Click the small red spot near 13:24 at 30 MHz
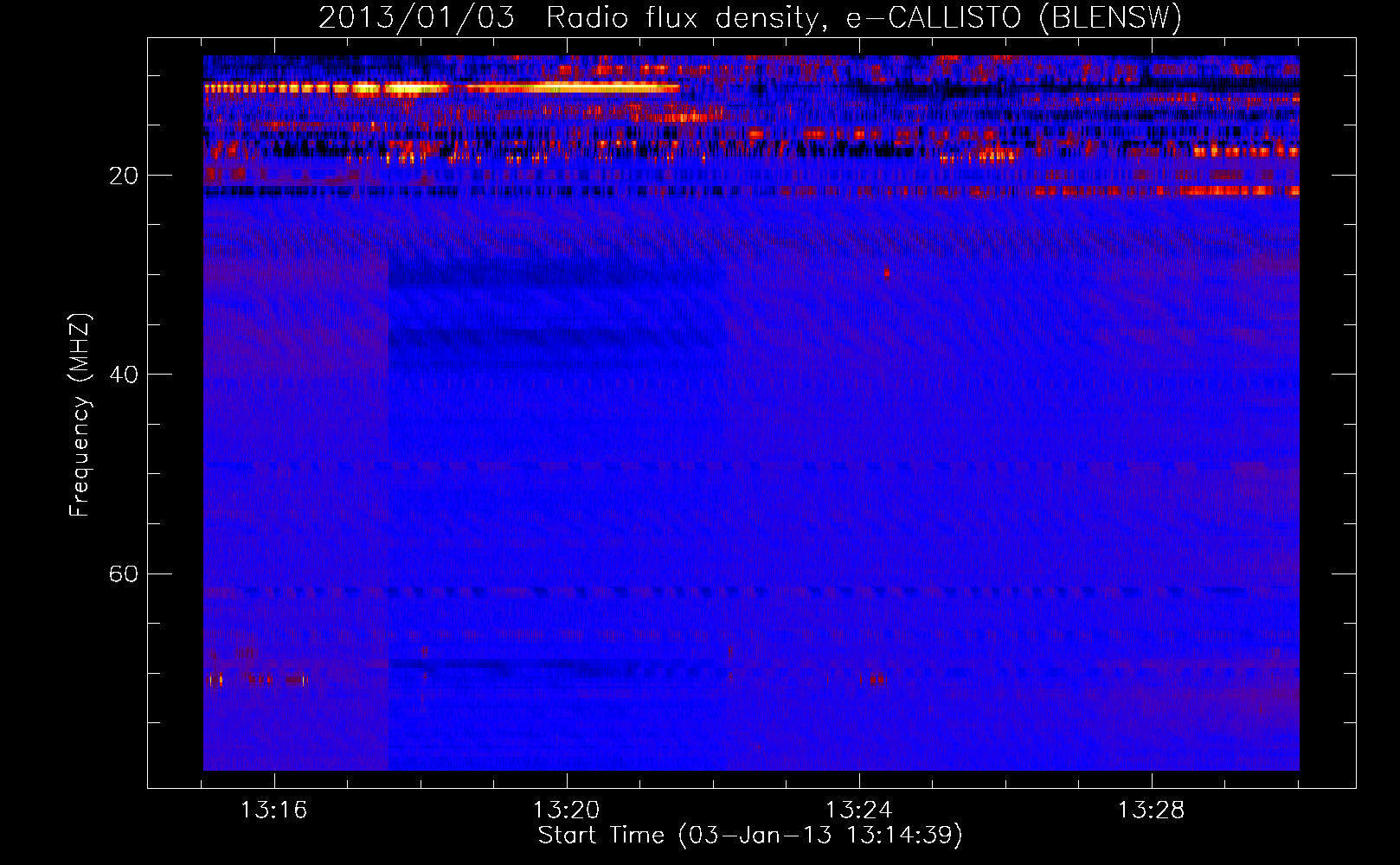Image resolution: width=1400 pixels, height=865 pixels. click(x=886, y=272)
